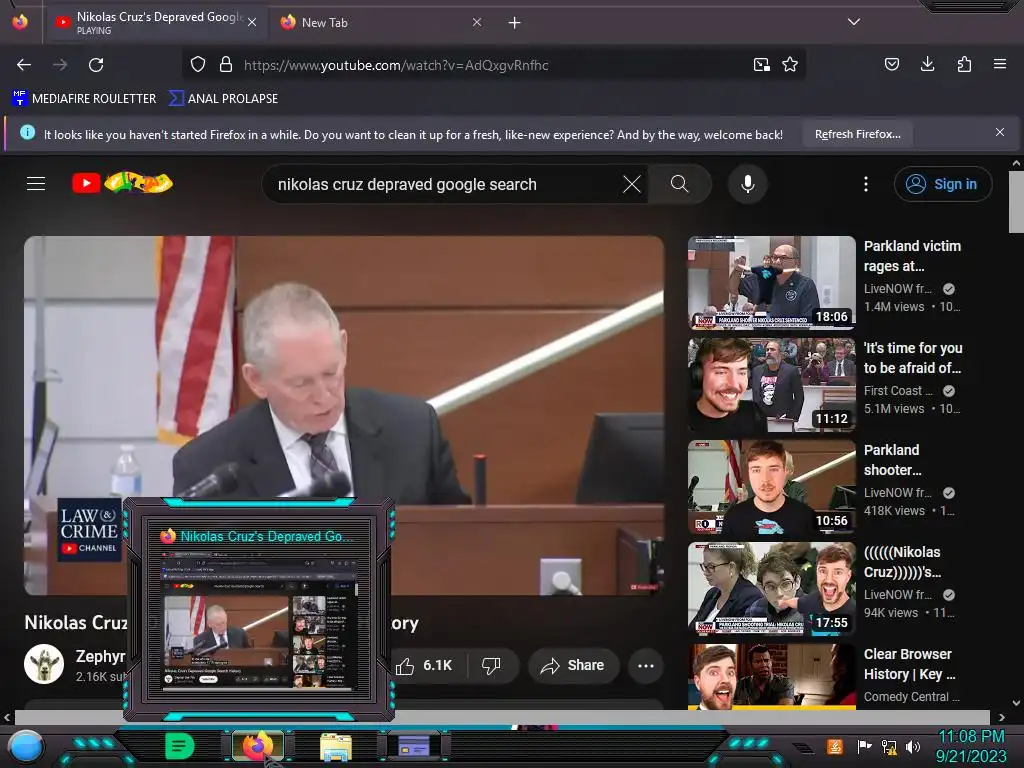Go to the YouTube home logo
This screenshot has width=1024, height=768.
(122, 183)
